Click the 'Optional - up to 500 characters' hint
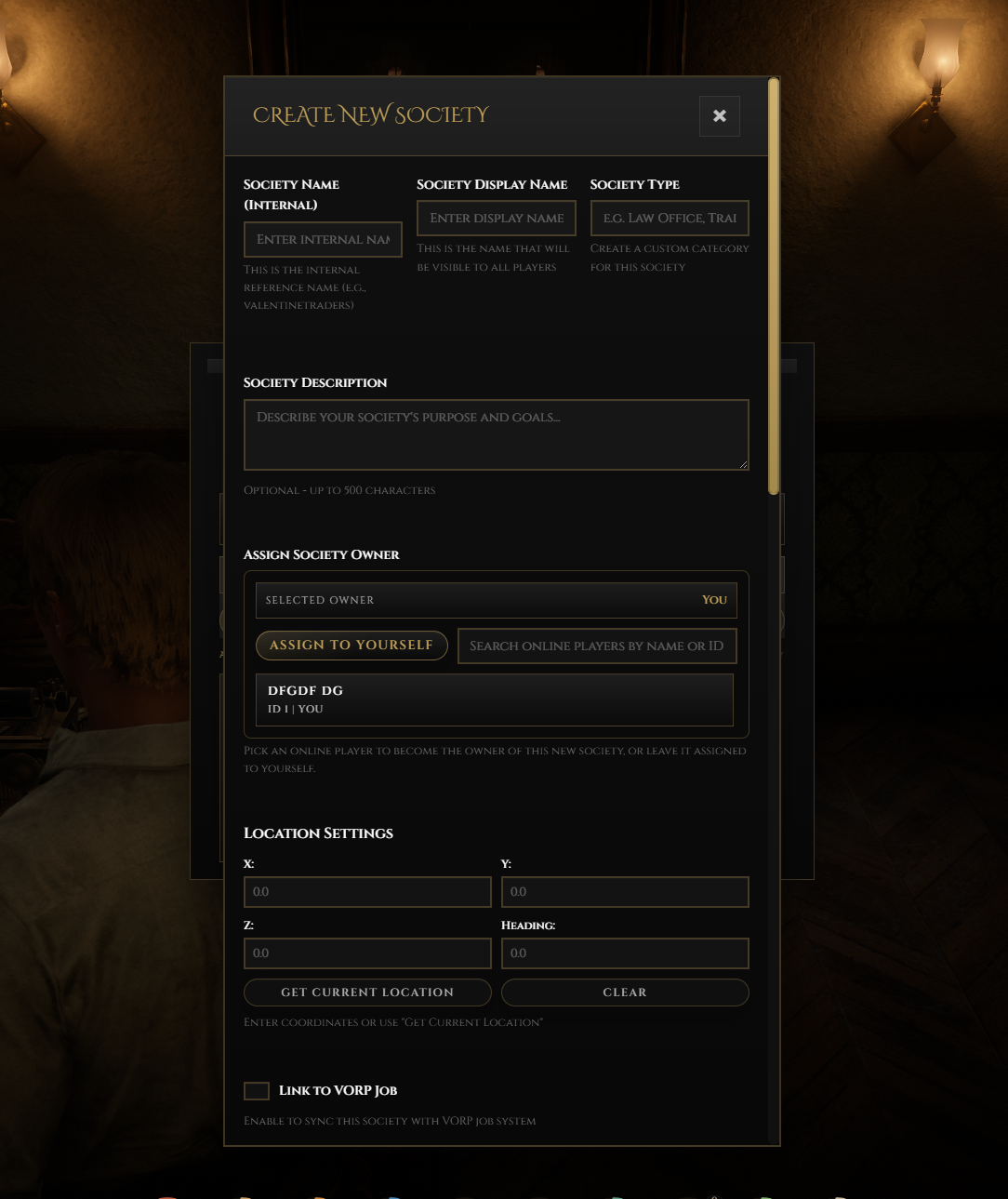 coord(339,490)
